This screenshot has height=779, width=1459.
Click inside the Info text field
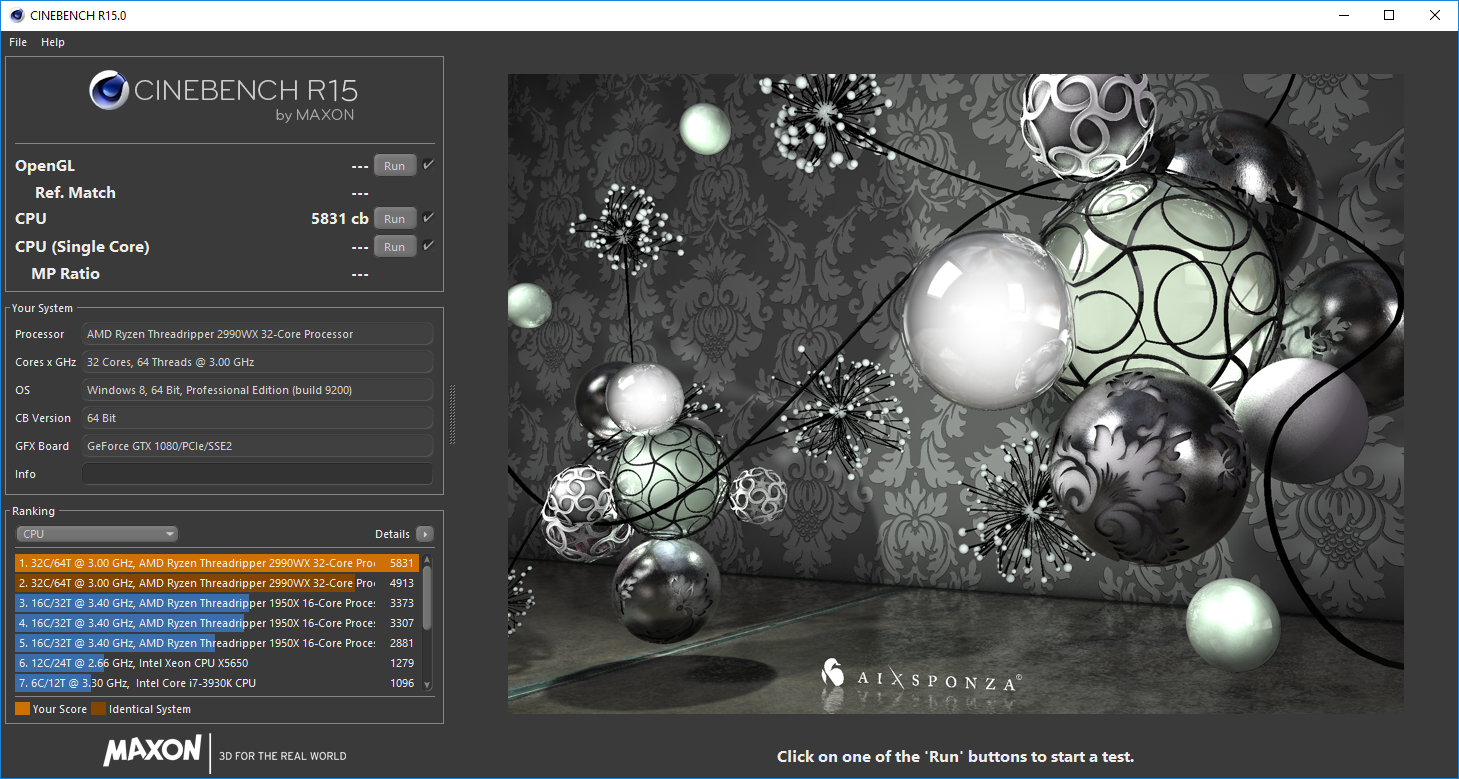[x=256, y=473]
